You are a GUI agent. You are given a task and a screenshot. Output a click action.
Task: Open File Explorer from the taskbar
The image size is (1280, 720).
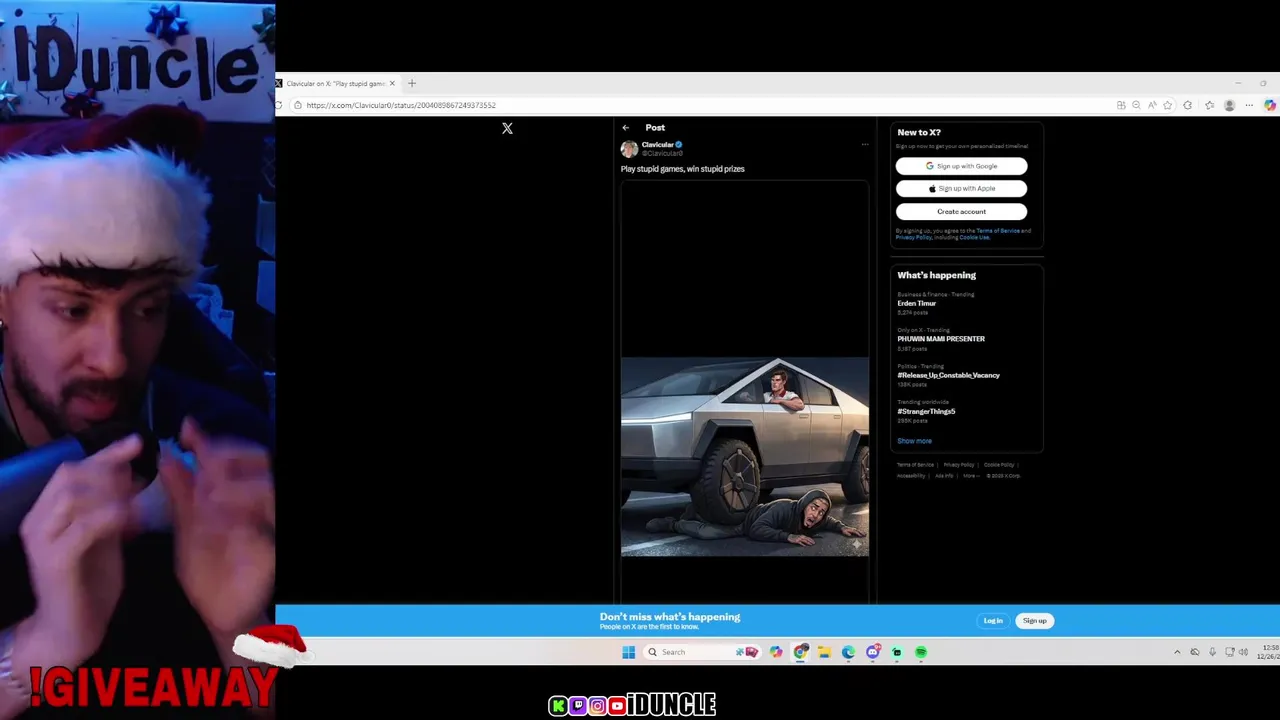[824, 652]
